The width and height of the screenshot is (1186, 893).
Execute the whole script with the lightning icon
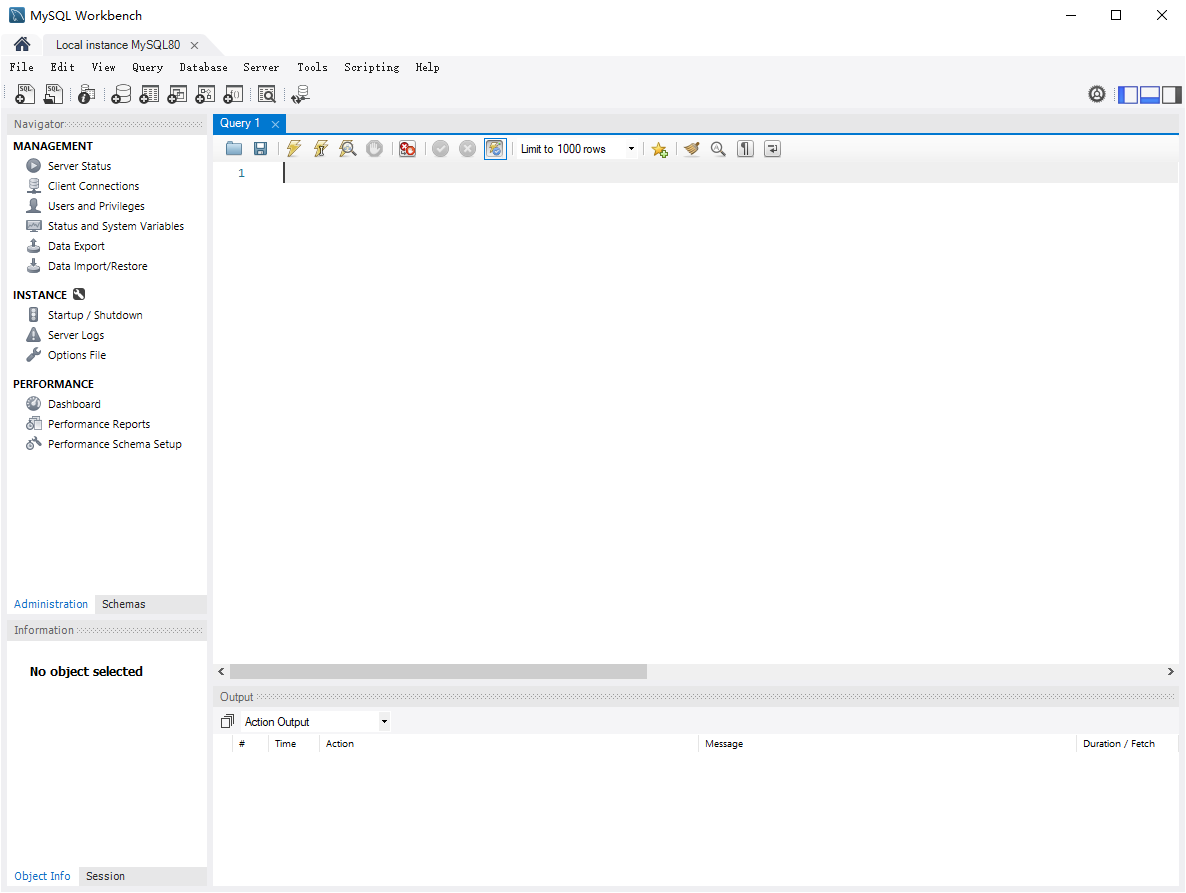(293, 149)
